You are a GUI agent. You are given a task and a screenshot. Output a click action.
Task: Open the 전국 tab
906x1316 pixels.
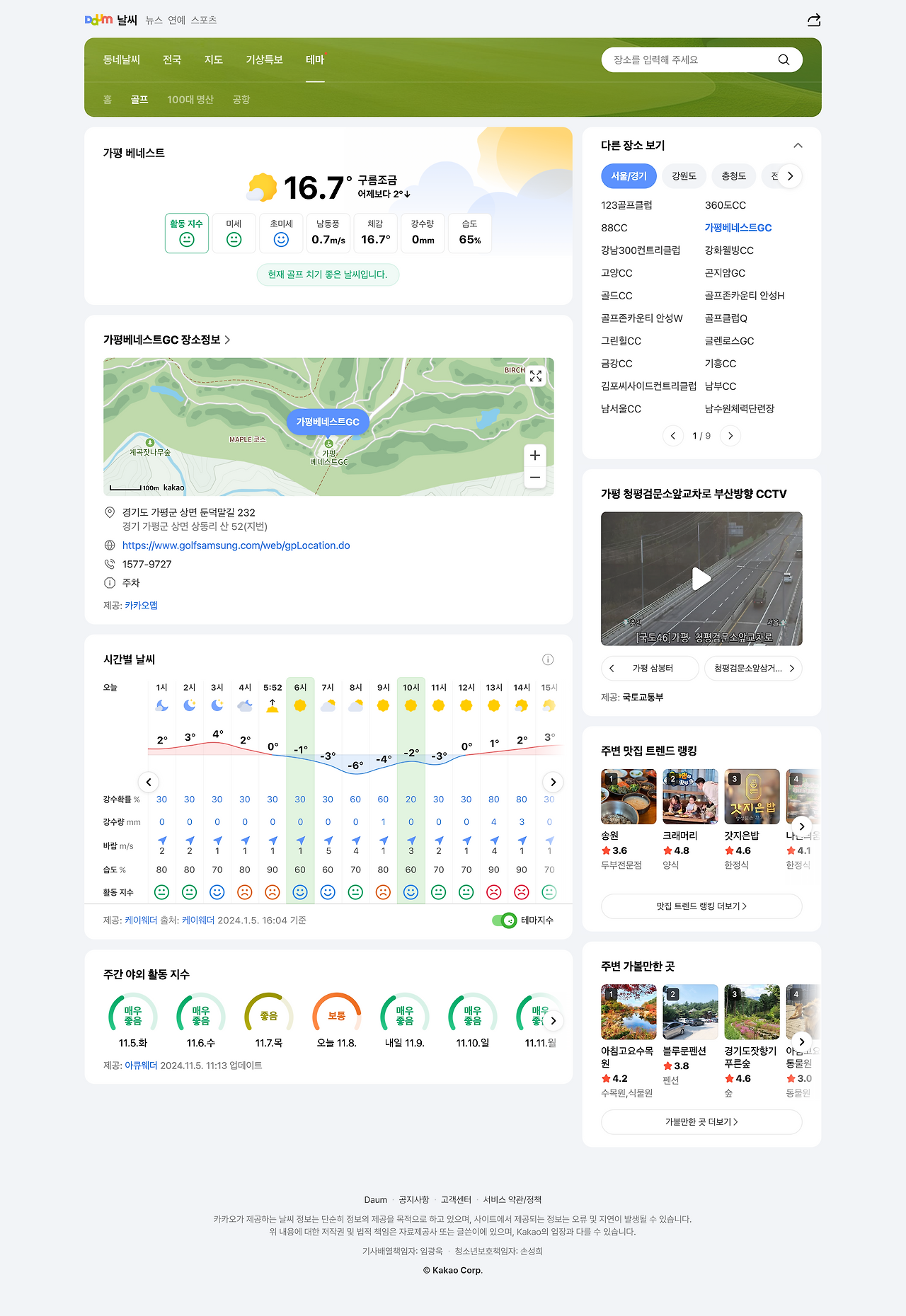pos(172,59)
